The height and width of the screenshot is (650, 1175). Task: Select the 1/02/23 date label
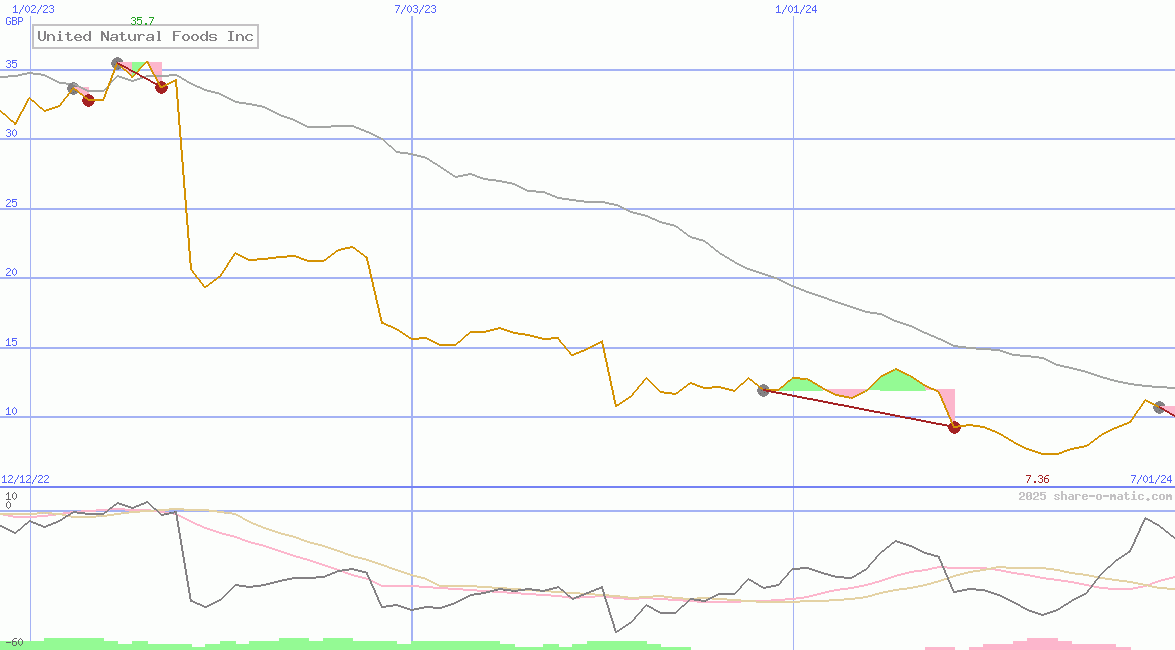(33, 9)
